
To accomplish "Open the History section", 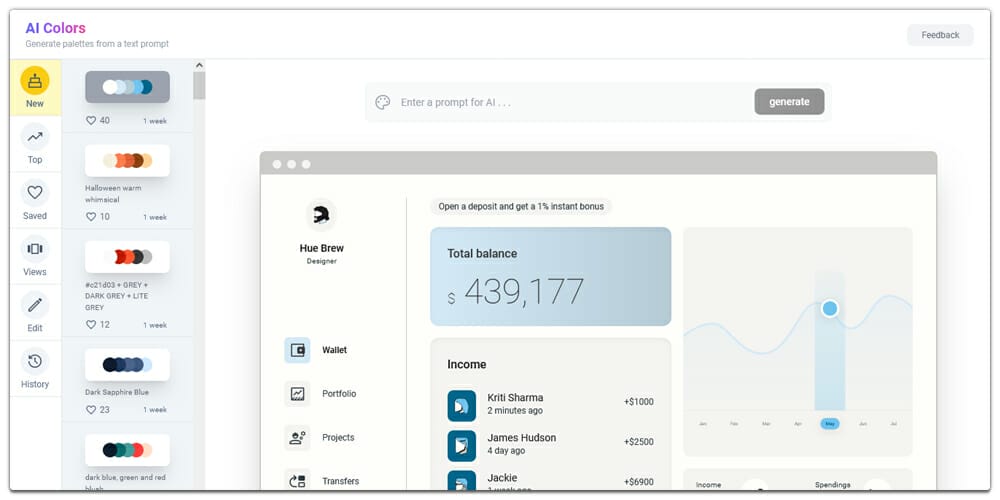I will tap(35, 368).
